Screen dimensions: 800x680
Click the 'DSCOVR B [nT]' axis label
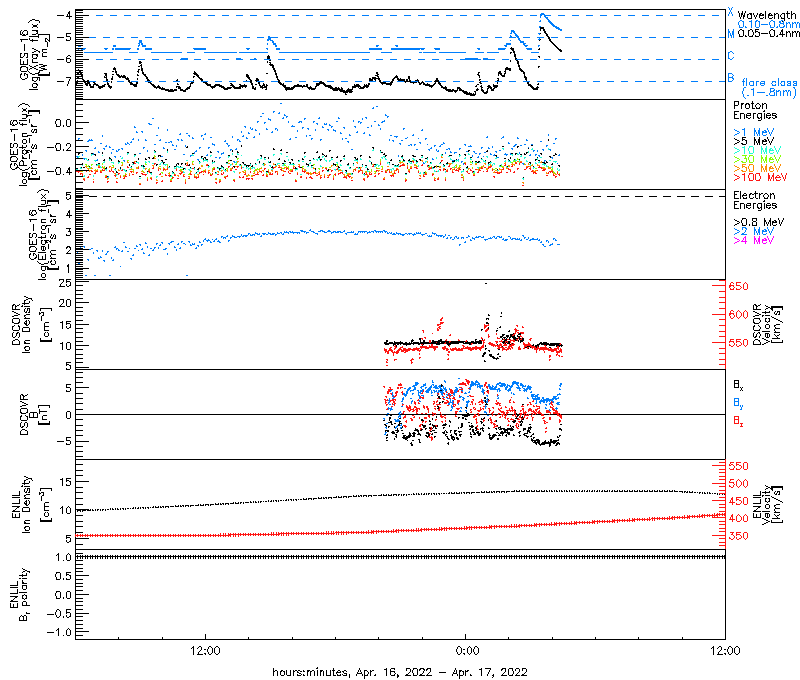tap(34, 414)
